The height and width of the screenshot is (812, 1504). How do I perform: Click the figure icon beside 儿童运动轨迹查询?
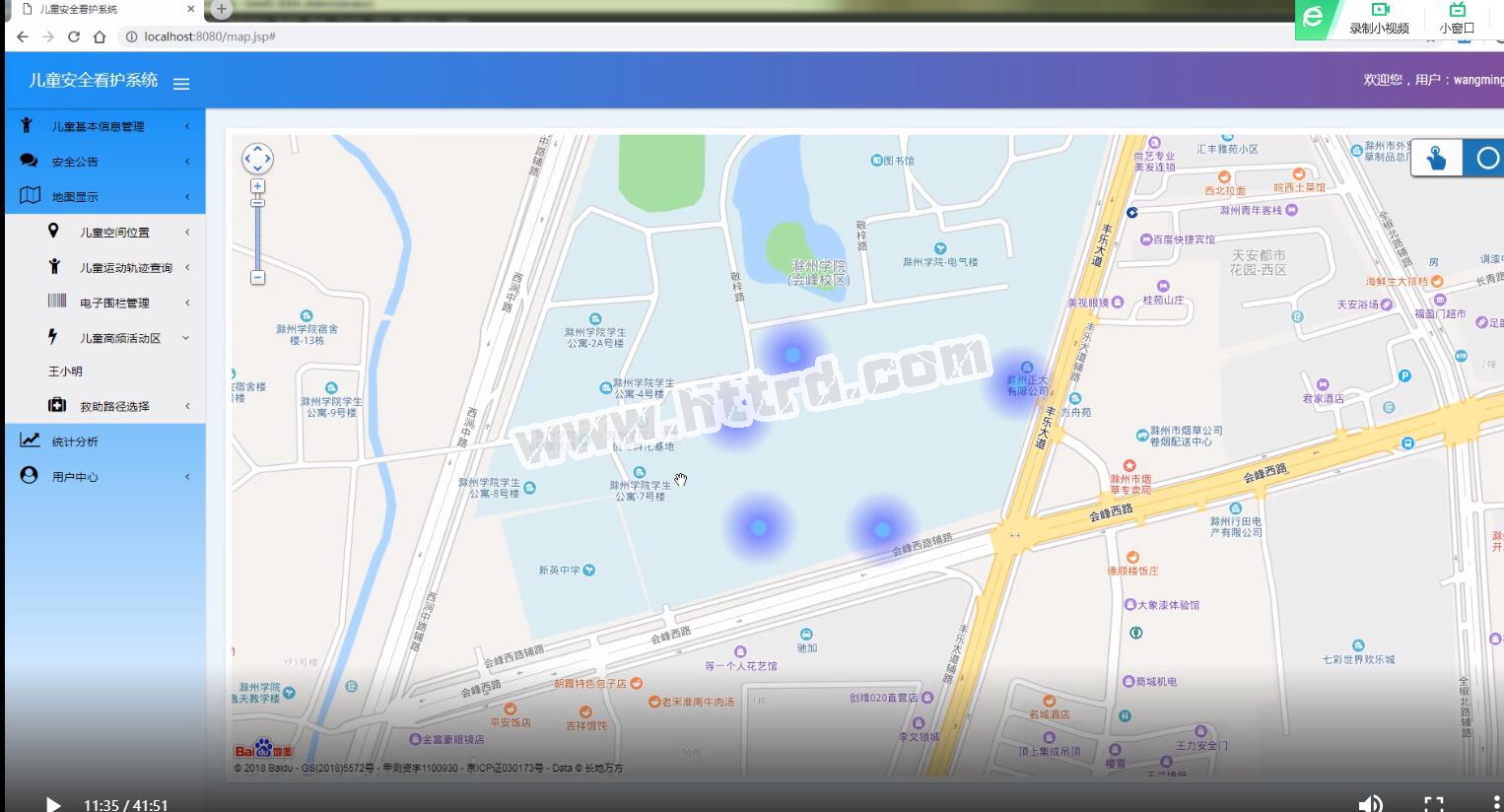coord(54,266)
